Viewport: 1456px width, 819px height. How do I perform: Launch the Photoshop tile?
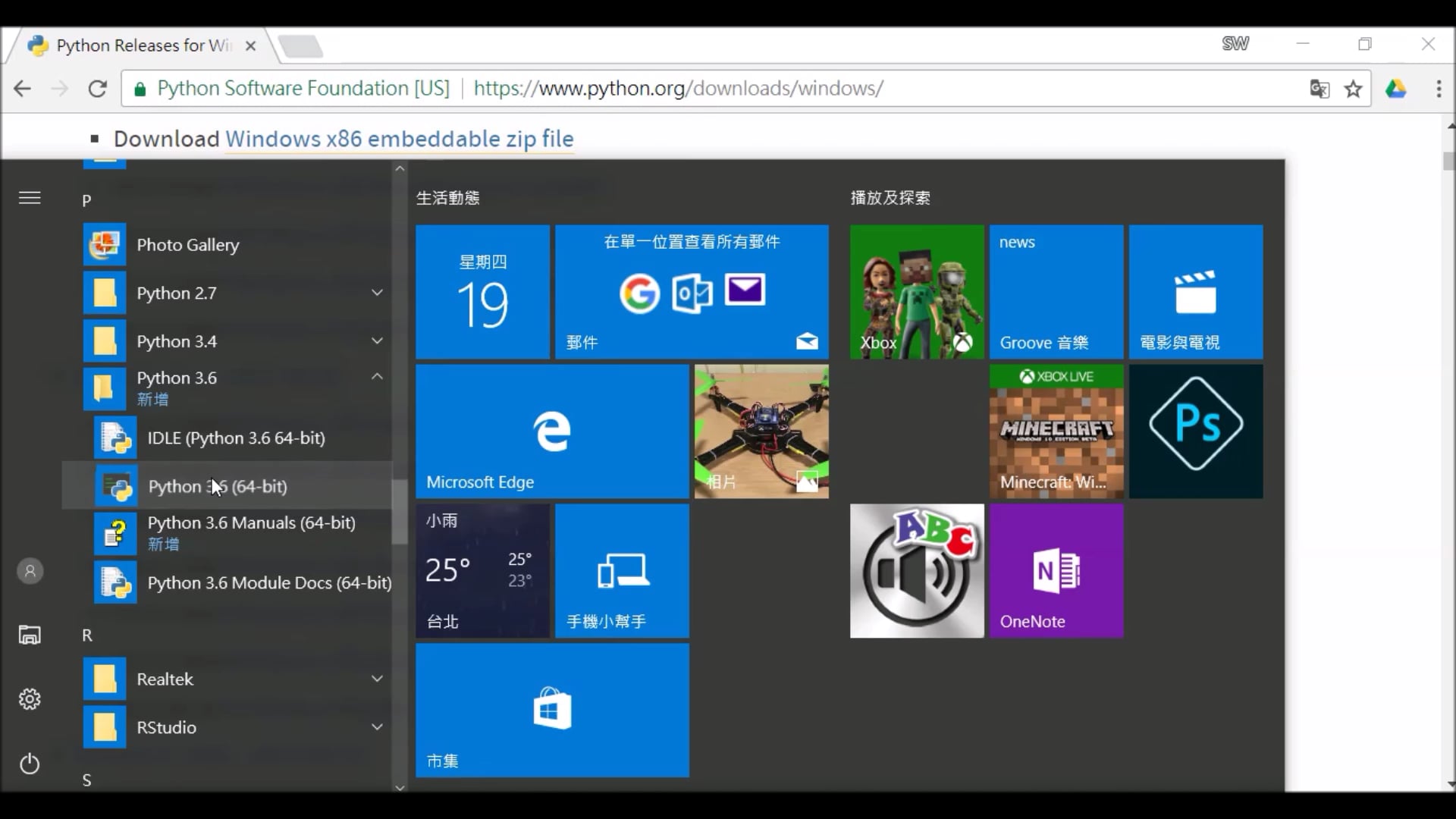(x=1195, y=431)
